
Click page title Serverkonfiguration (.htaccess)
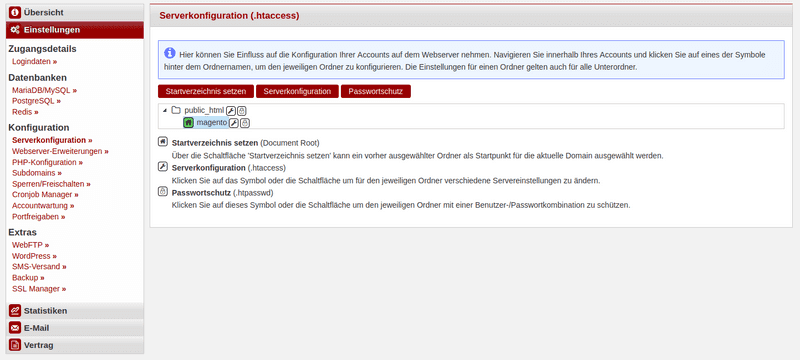click(229, 16)
